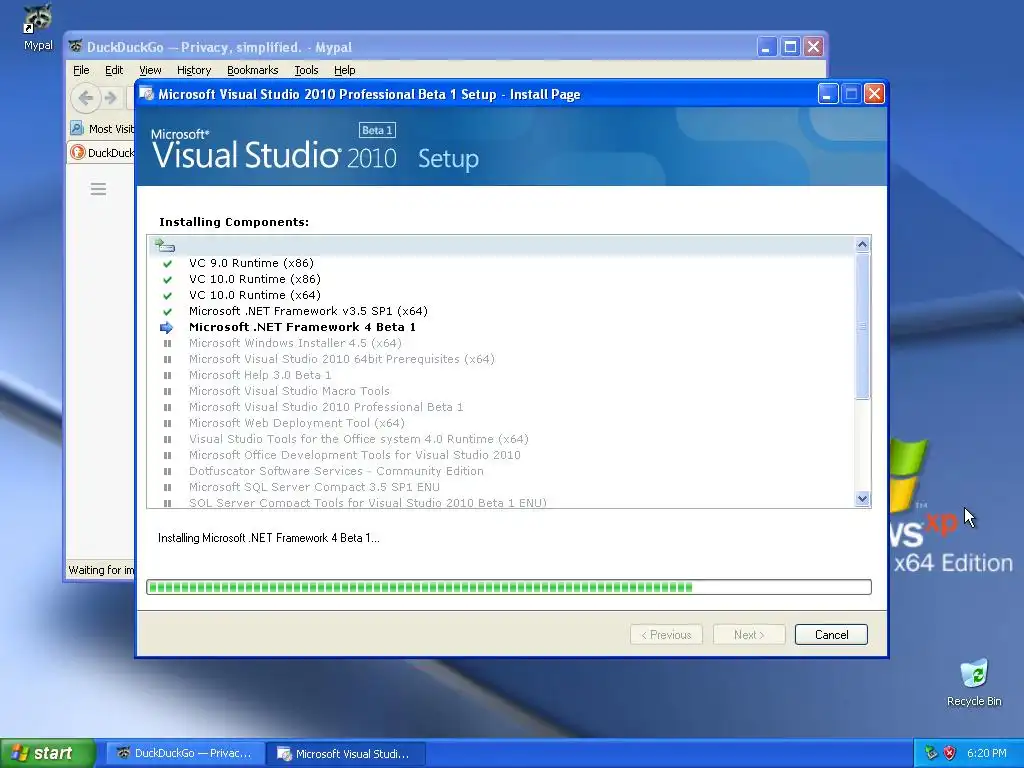Click pending icon beside Microsoft Web Deployment Tool
Viewport: 1024px width, 768px height.
168,423
